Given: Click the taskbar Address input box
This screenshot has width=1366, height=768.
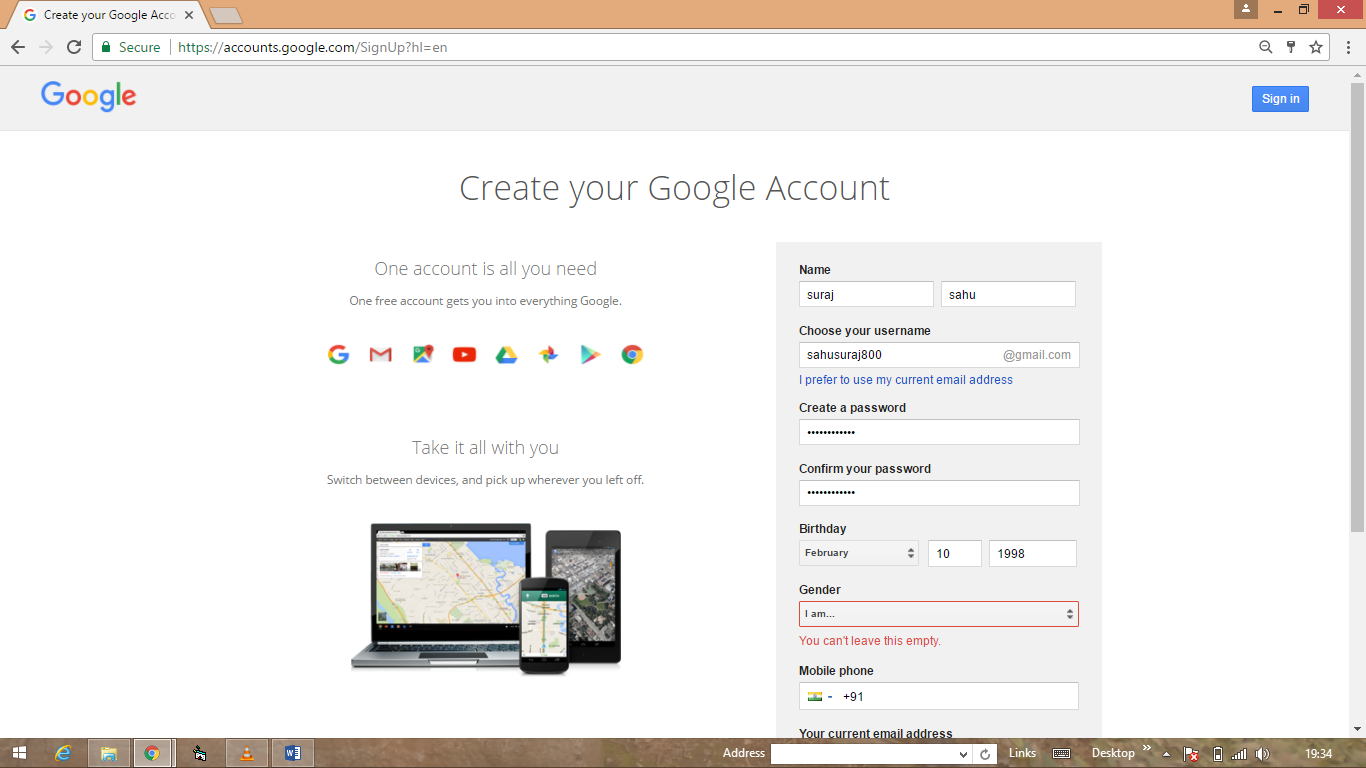Looking at the screenshot, I should coord(863,754).
